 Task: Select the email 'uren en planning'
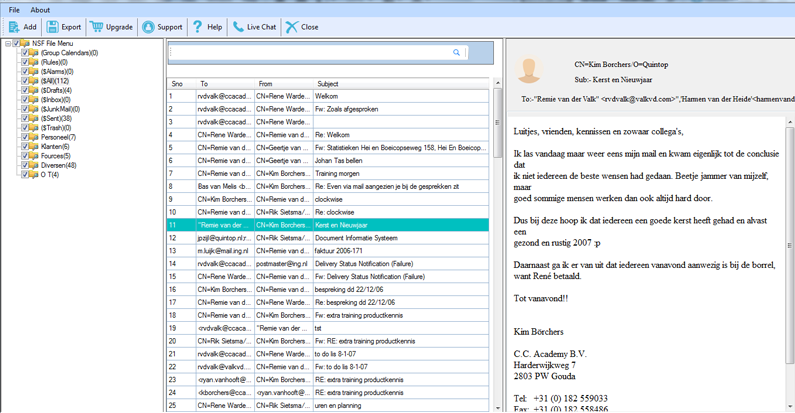[328, 405]
